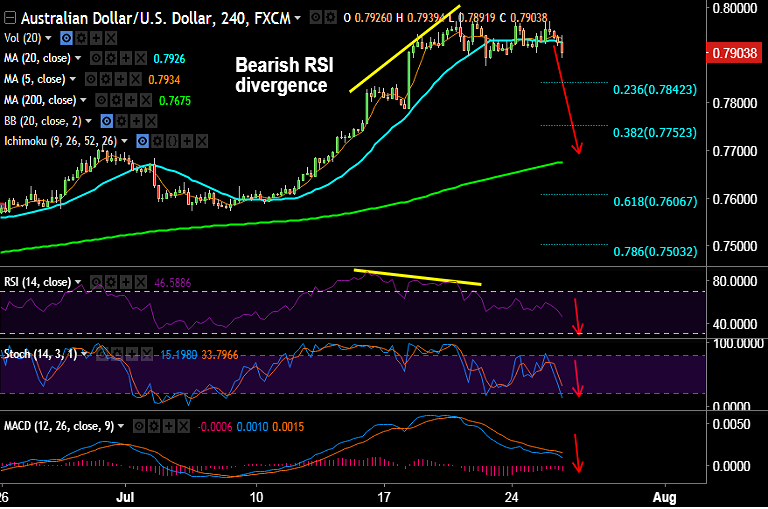Click the plus icon for RSI
768x509 pixels.
[126, 282]
